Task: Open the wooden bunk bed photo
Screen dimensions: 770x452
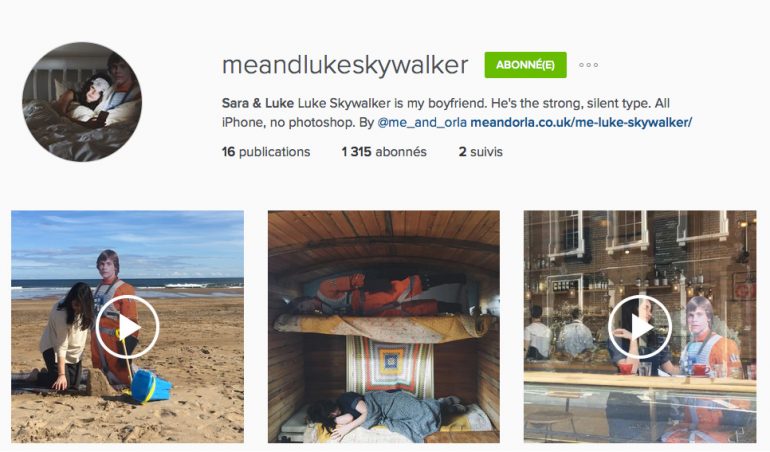Action: [x=384, y=327]
